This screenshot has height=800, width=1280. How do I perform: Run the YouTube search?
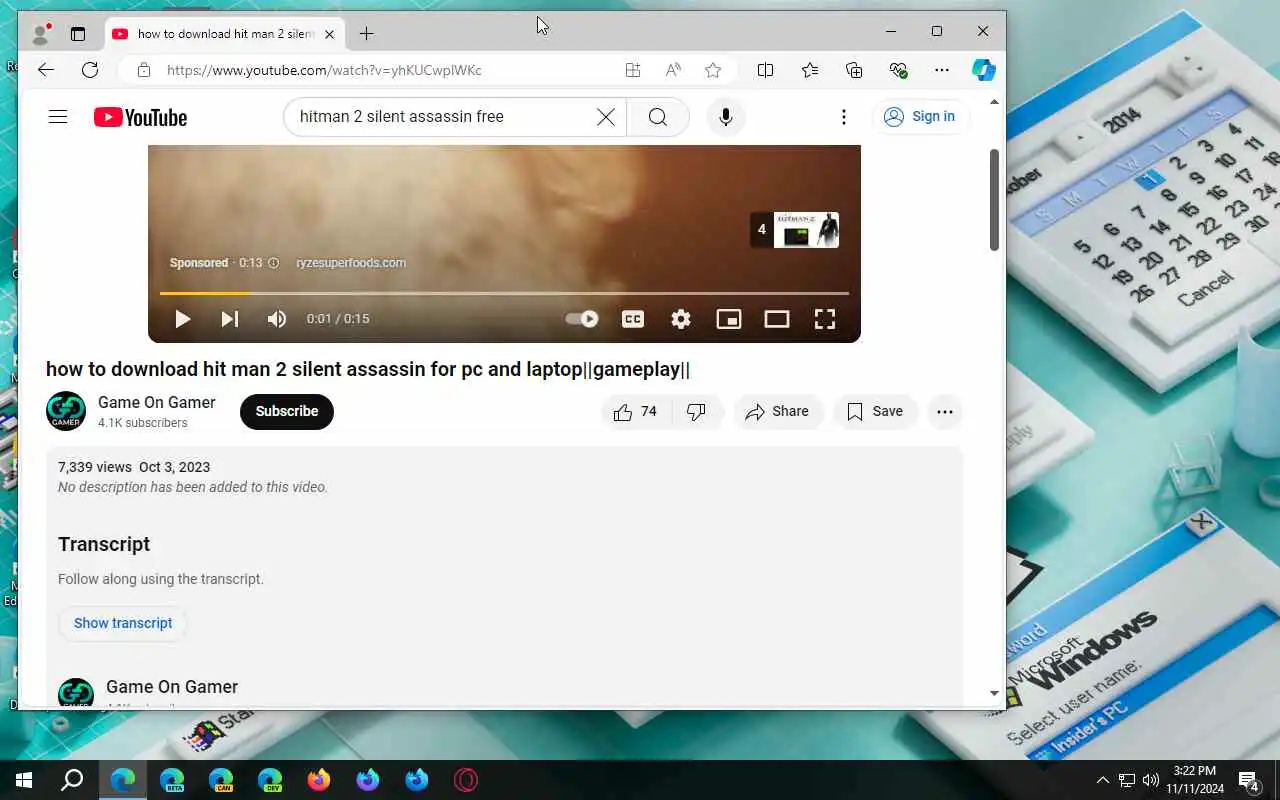658,117
